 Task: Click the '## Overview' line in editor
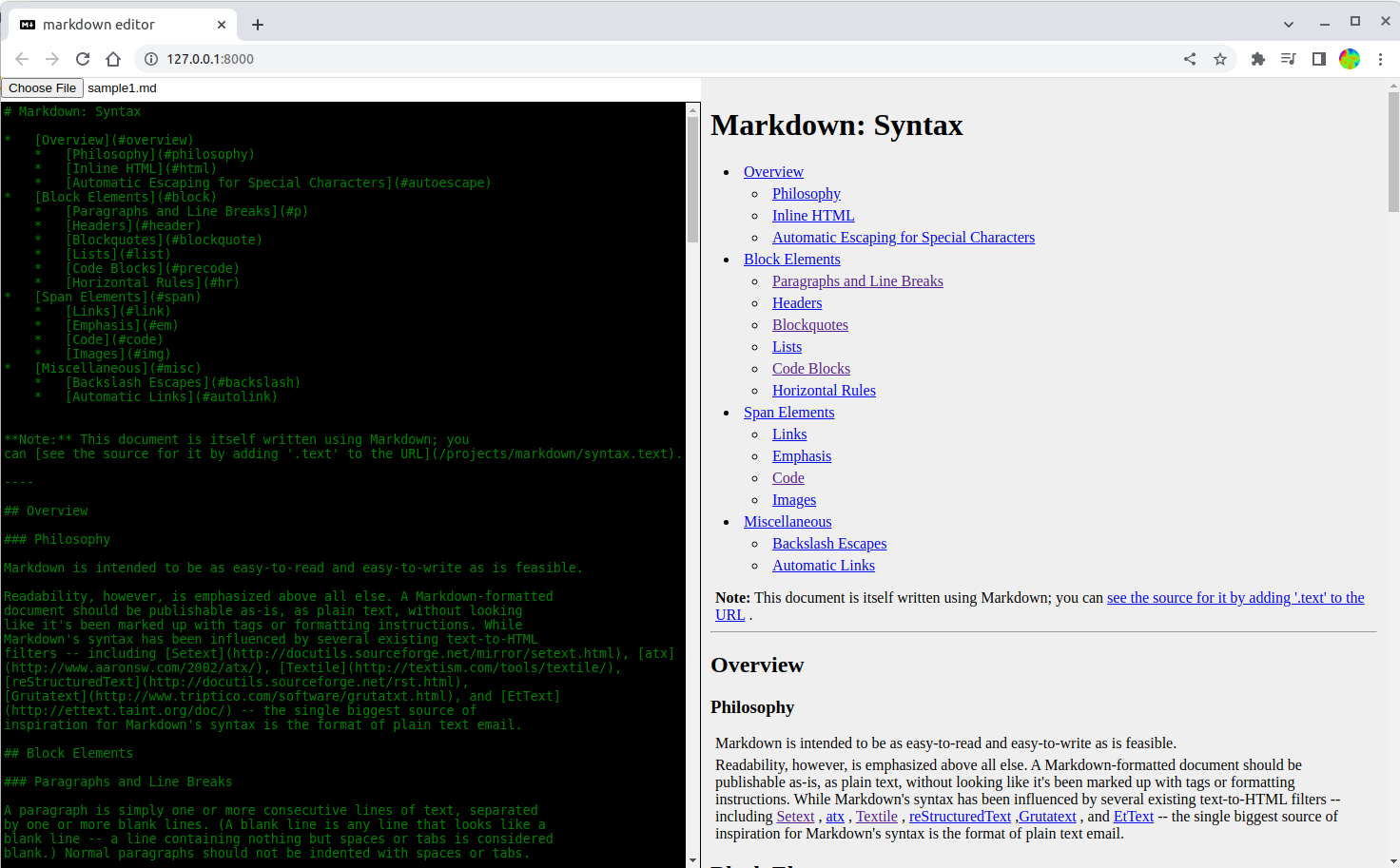coord(46,511)
